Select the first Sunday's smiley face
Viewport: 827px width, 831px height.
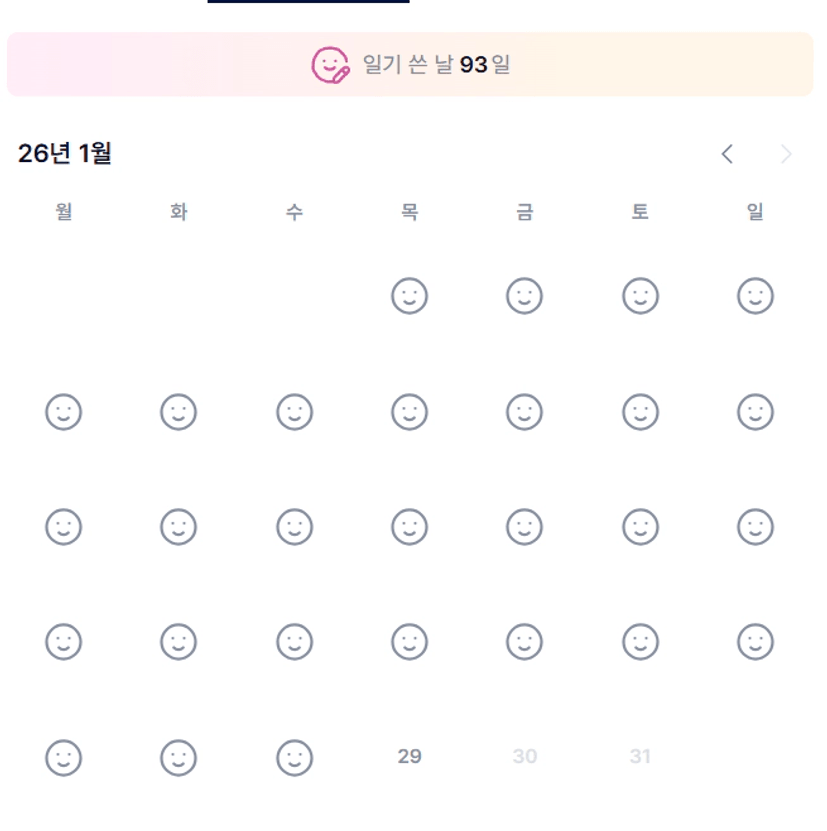[755, 296]
